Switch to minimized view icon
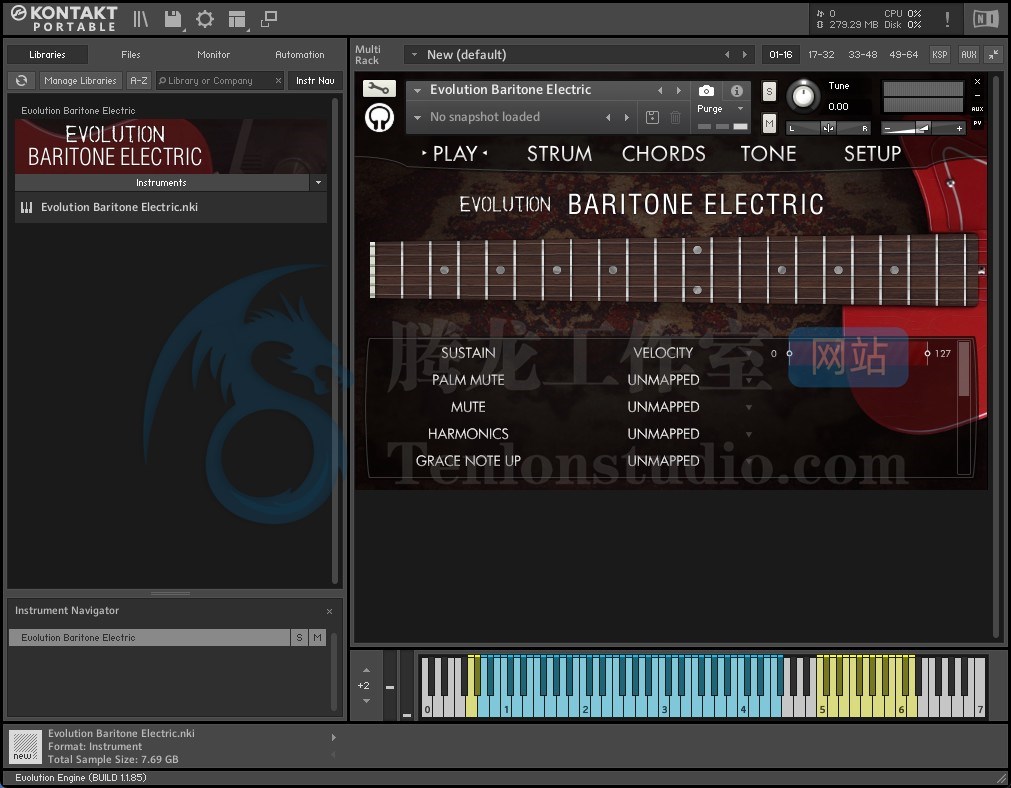1011x788 pixels. (269, 19)
